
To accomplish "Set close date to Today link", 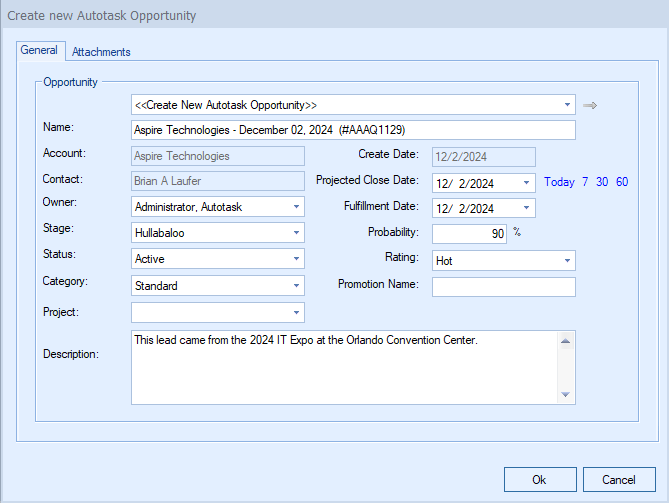I will click(x=559, y=182).
